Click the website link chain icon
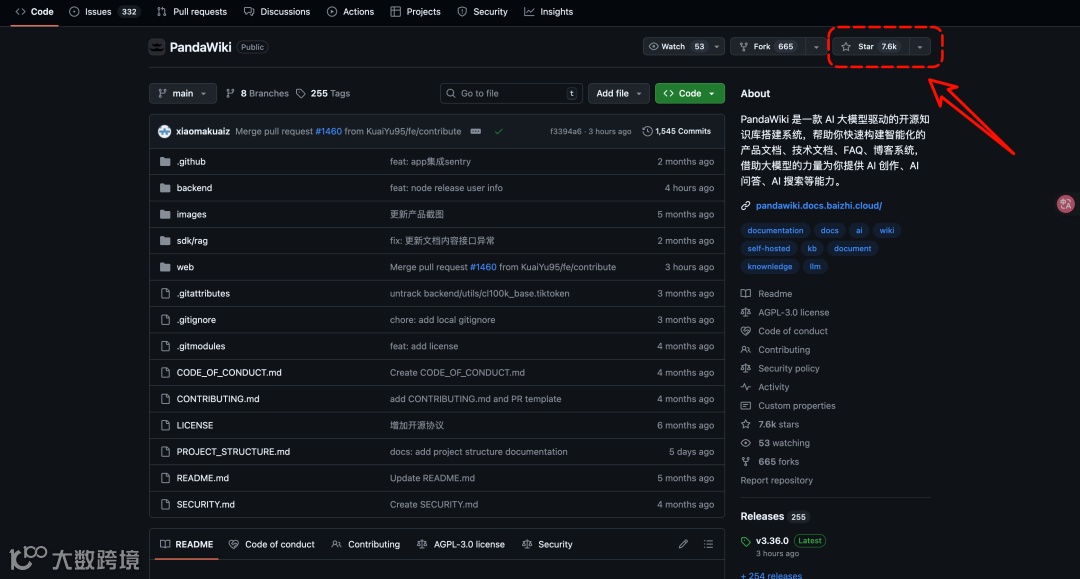Image resolution: width=1080 pixels, height=579 pixels. (746, 206)
